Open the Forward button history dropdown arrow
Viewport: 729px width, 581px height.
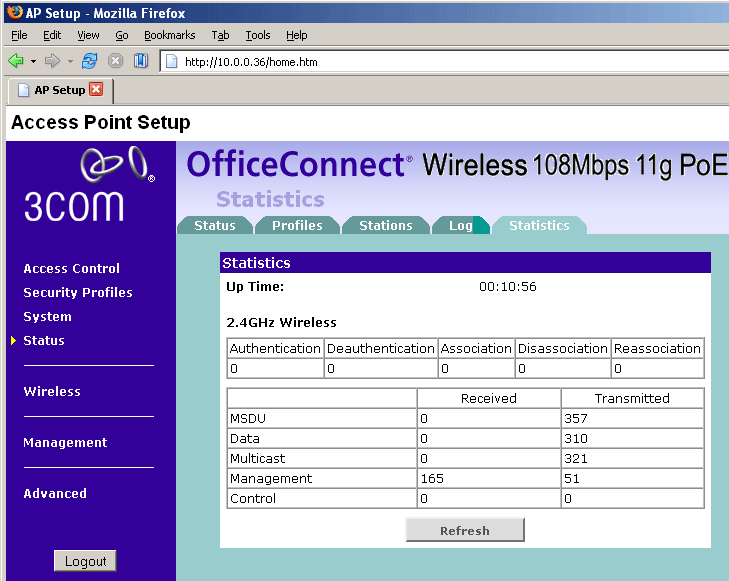(x=70, y=61)
